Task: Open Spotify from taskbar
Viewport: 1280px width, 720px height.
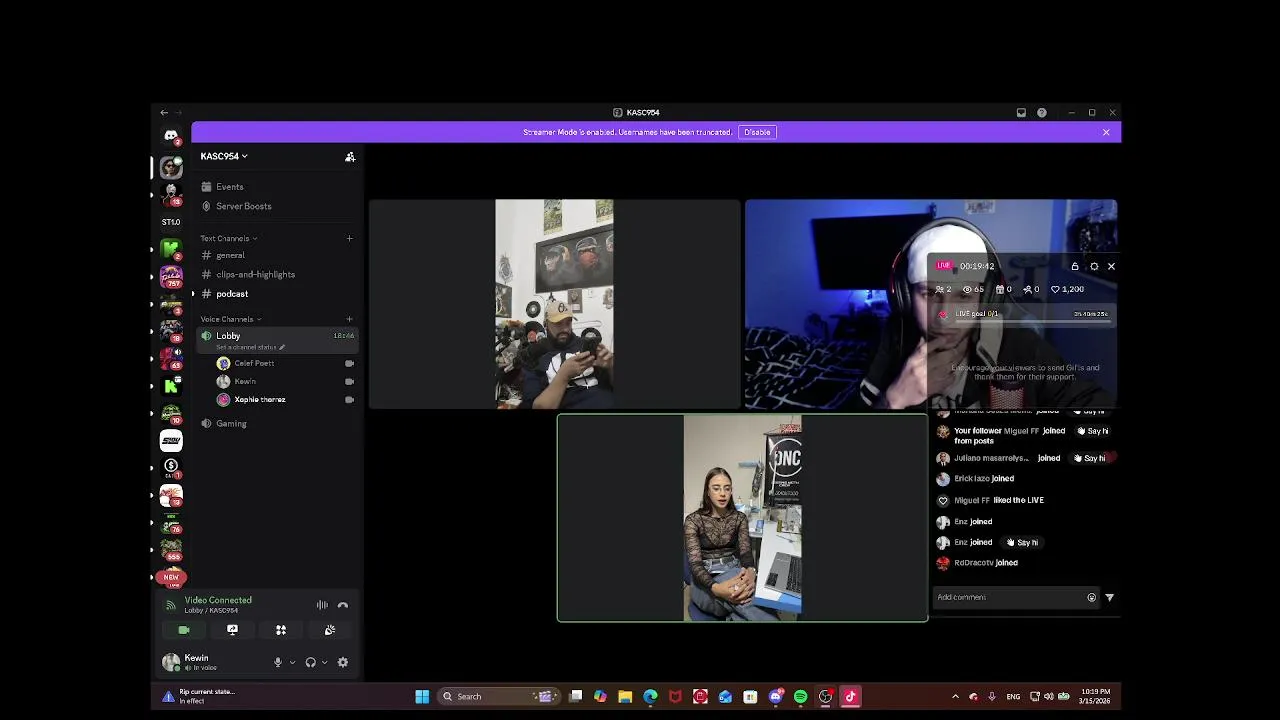Action: pyautogui.click(x=800, y=696)
